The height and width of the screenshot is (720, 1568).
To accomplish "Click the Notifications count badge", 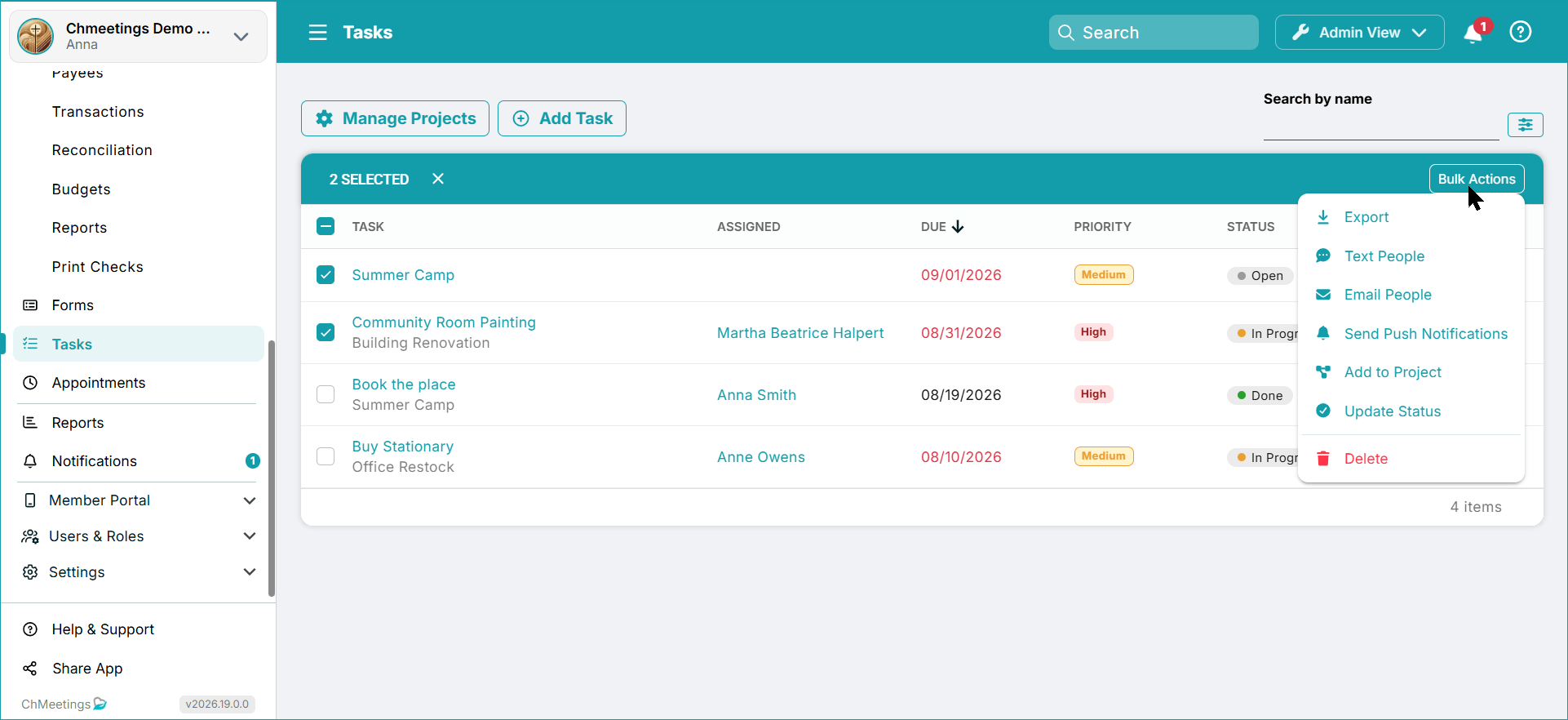I will (x=253, y=461).
